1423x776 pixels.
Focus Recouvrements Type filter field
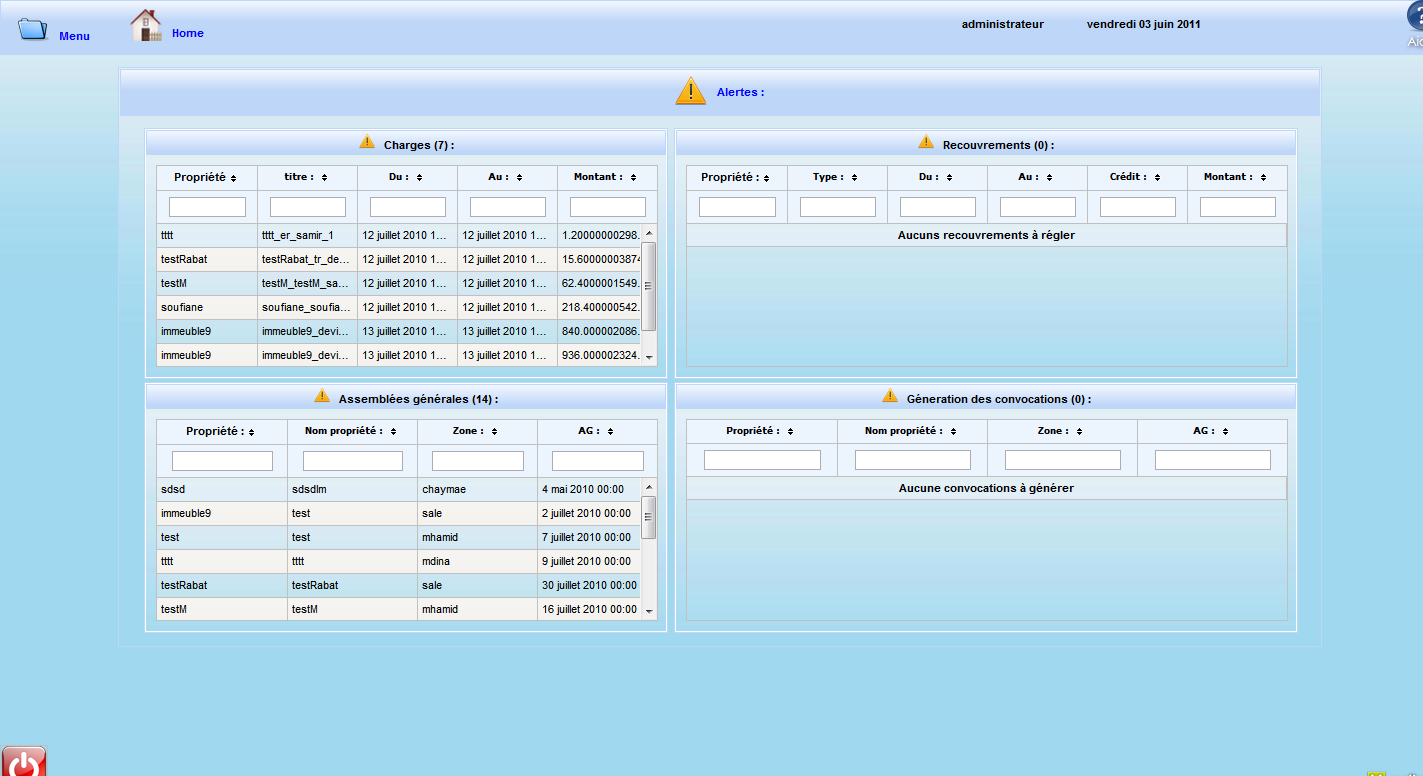click(x=838, y=207)
